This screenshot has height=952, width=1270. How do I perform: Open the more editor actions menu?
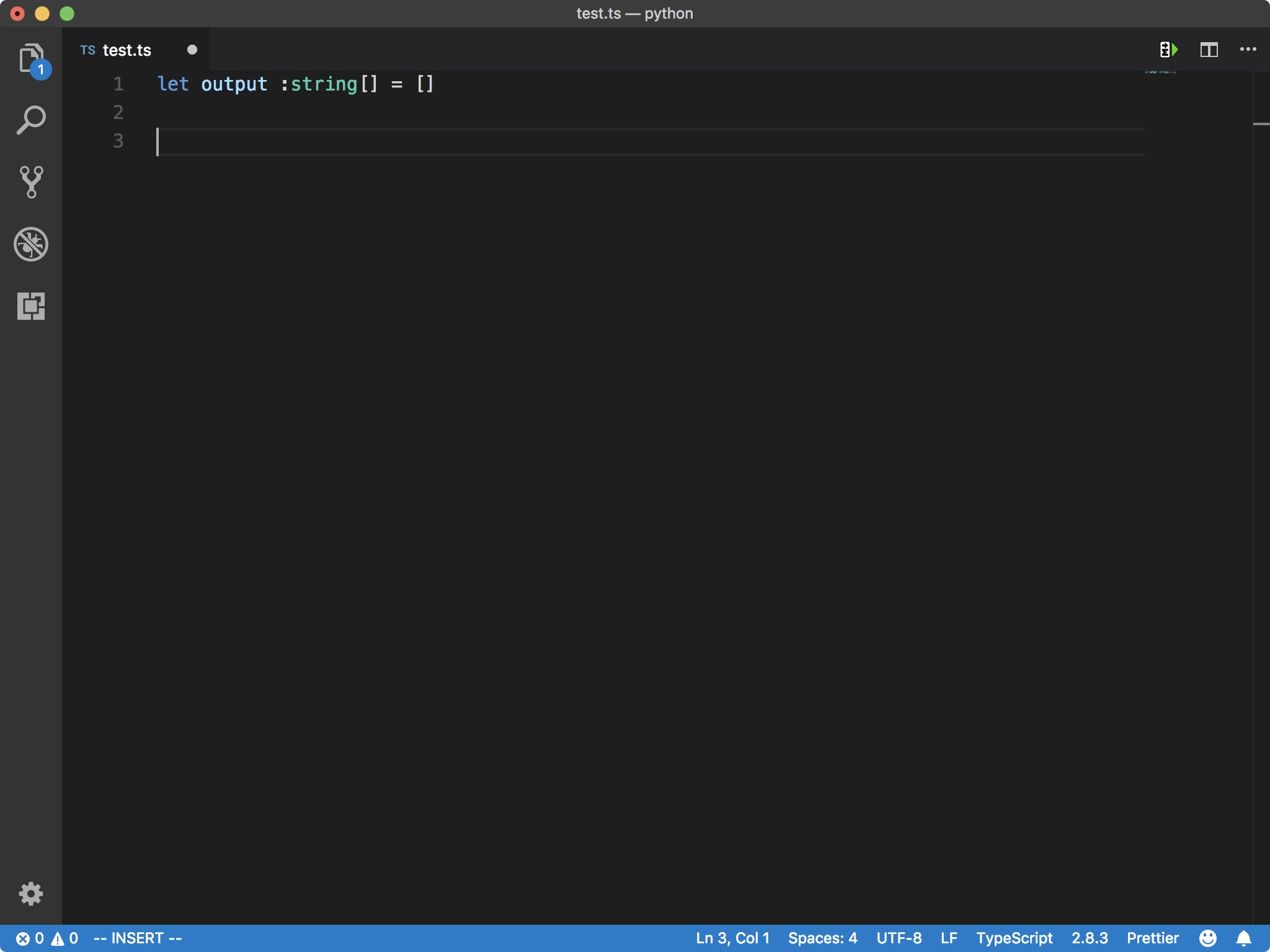coord(1248,49)
